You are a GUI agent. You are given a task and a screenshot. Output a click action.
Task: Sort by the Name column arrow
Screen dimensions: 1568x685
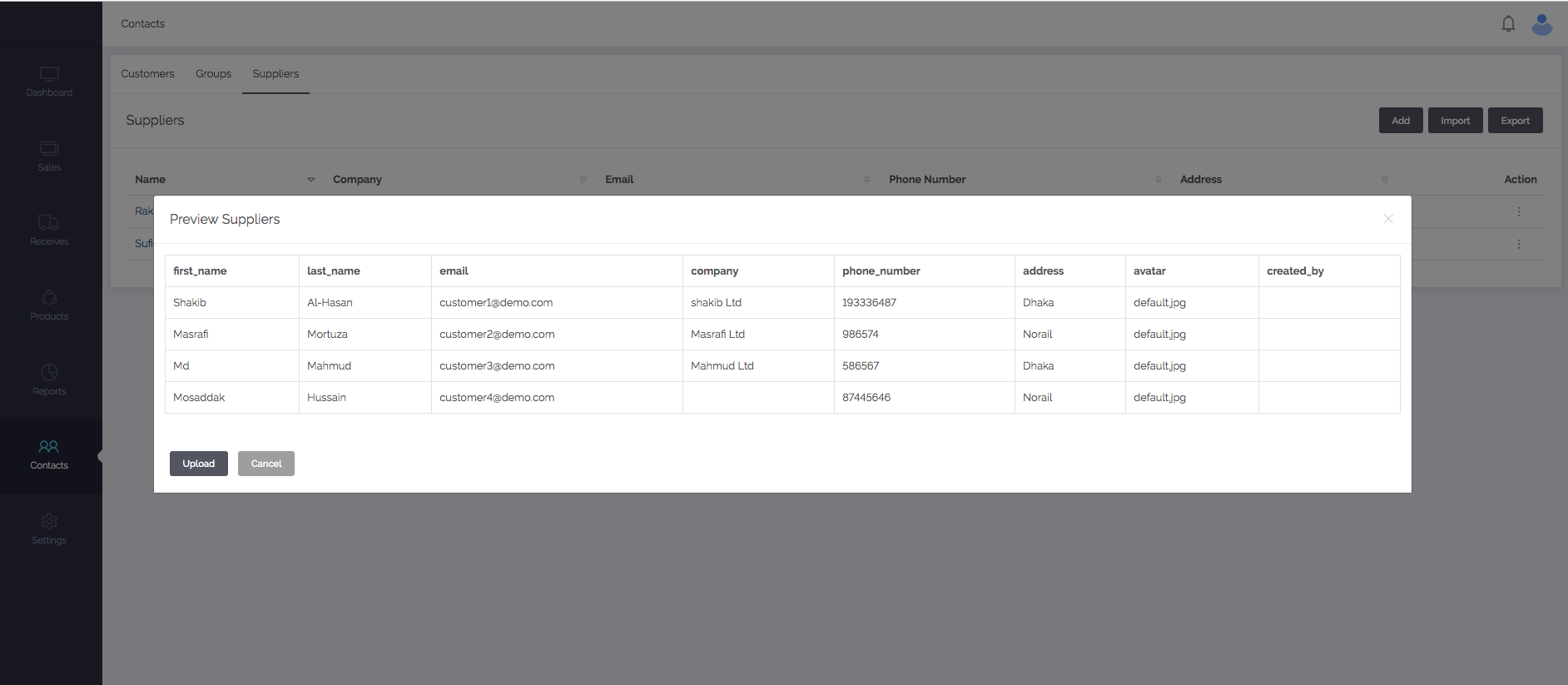pyautogui.click(x=311, y=180)
